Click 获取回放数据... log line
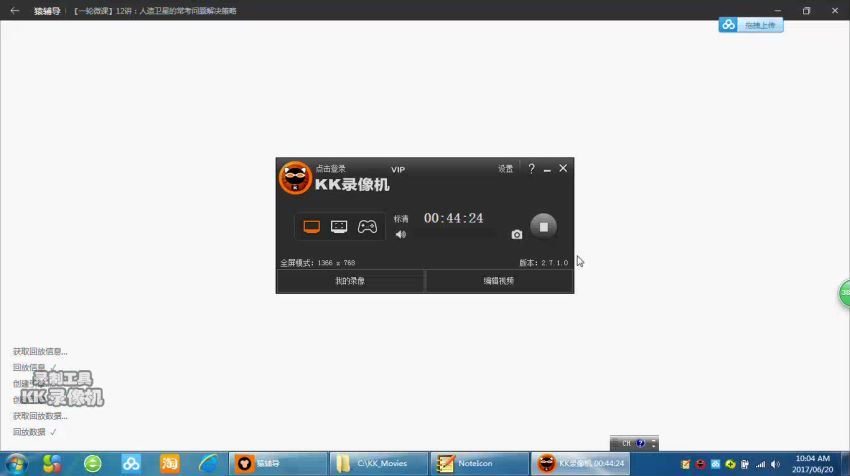 tap(40, 416)
